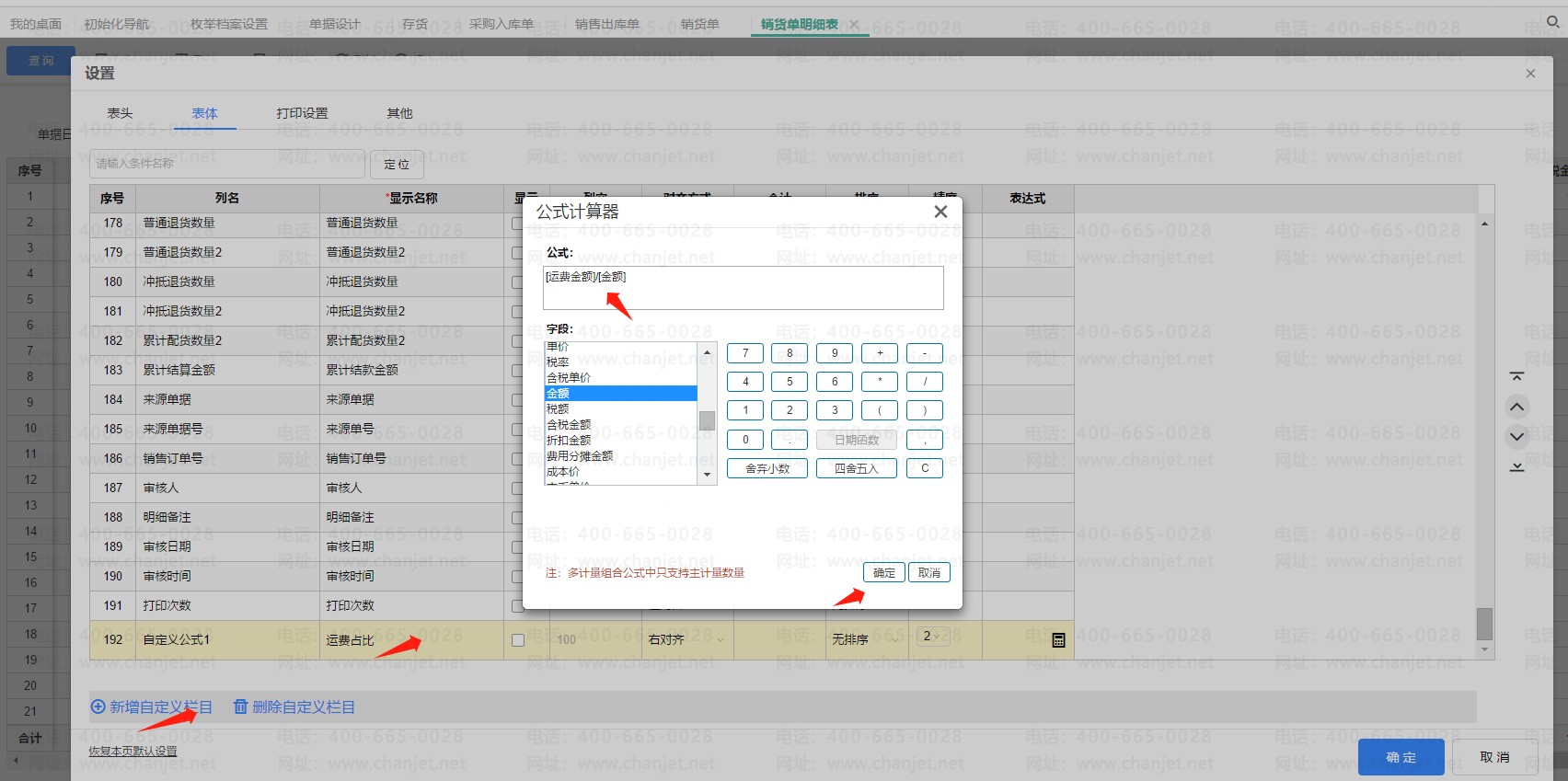Insert the divide slash operator
The image size is (1568, 781).
point(925,382)
